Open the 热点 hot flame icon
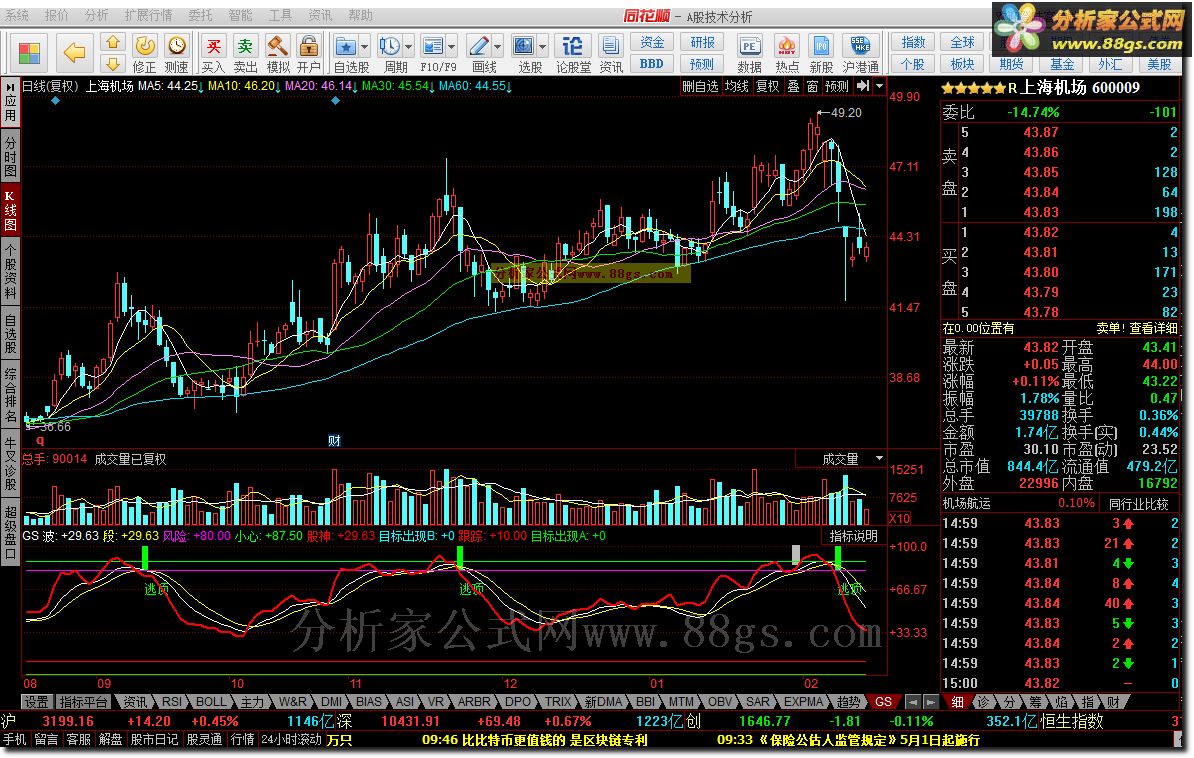1194x758 pixels. click(787, 46)
